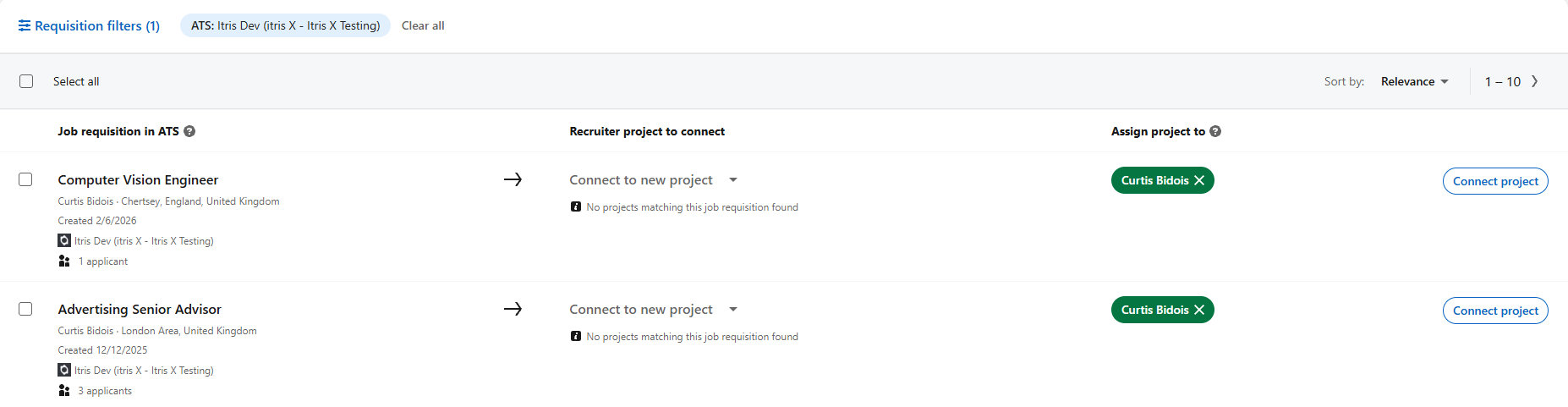Click arrow icon beside Advertising Senior Advisor
The image size is (1568, 407).
[513, 309]
